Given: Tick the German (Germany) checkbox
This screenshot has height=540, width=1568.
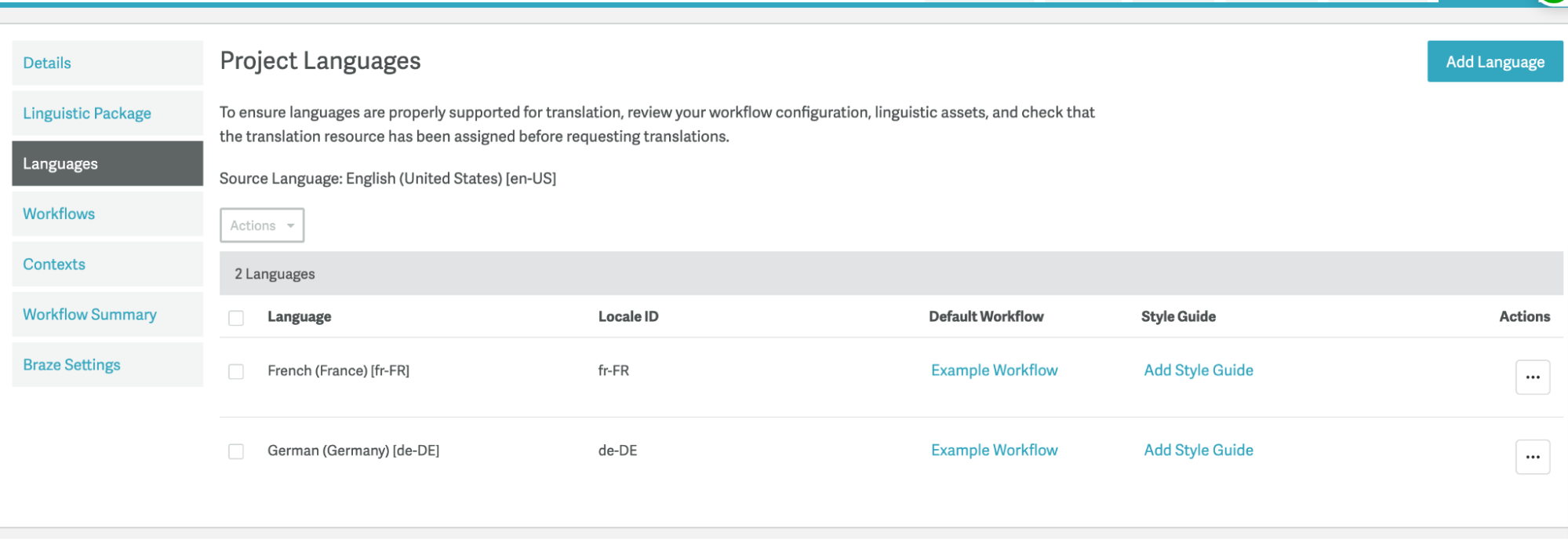Looking at the screenshot, I should tap(236, 451).
